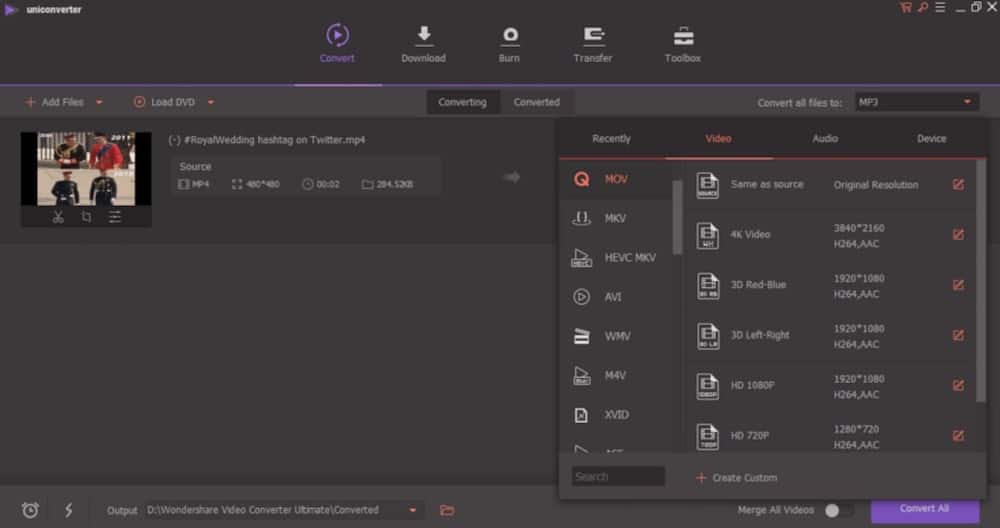The image size is (1000, 528).
Task: Open effects adjust icon under thumbnail
Action: (115, 216)
